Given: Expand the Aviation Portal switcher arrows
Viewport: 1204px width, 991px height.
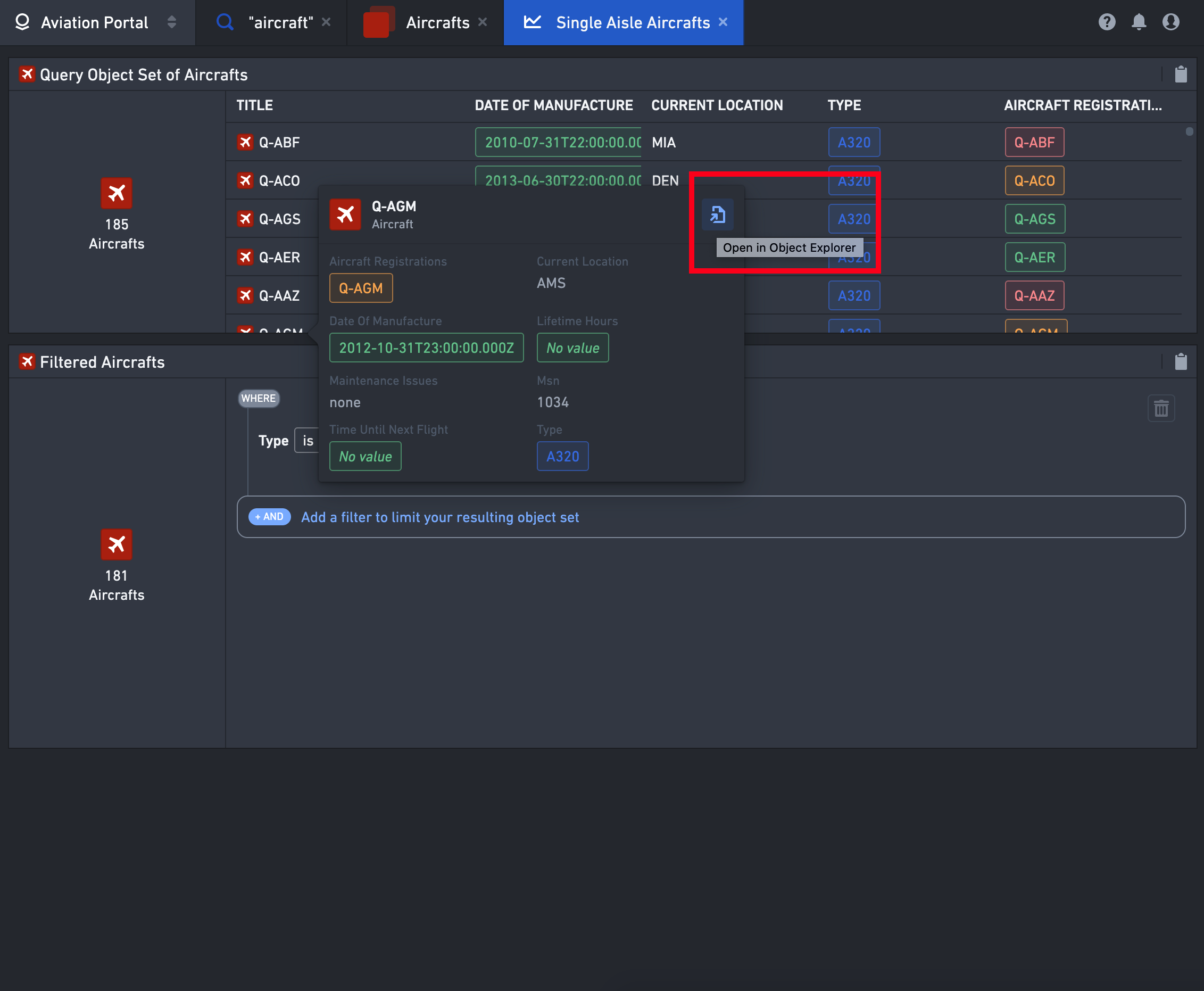Looking at the screenshot, I should (x=172, y=22).
